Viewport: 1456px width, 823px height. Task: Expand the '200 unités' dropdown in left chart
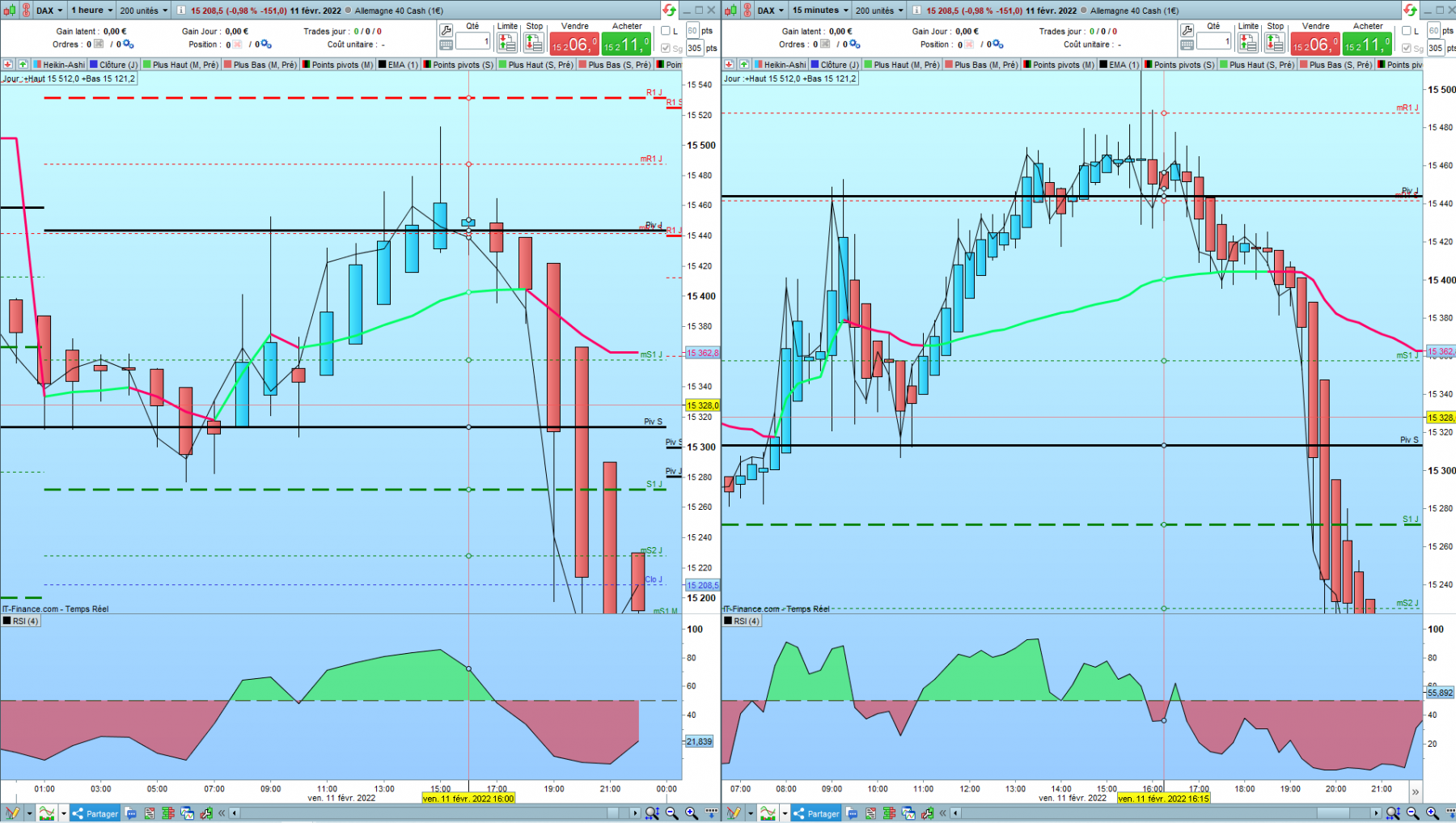click(143, 11)
